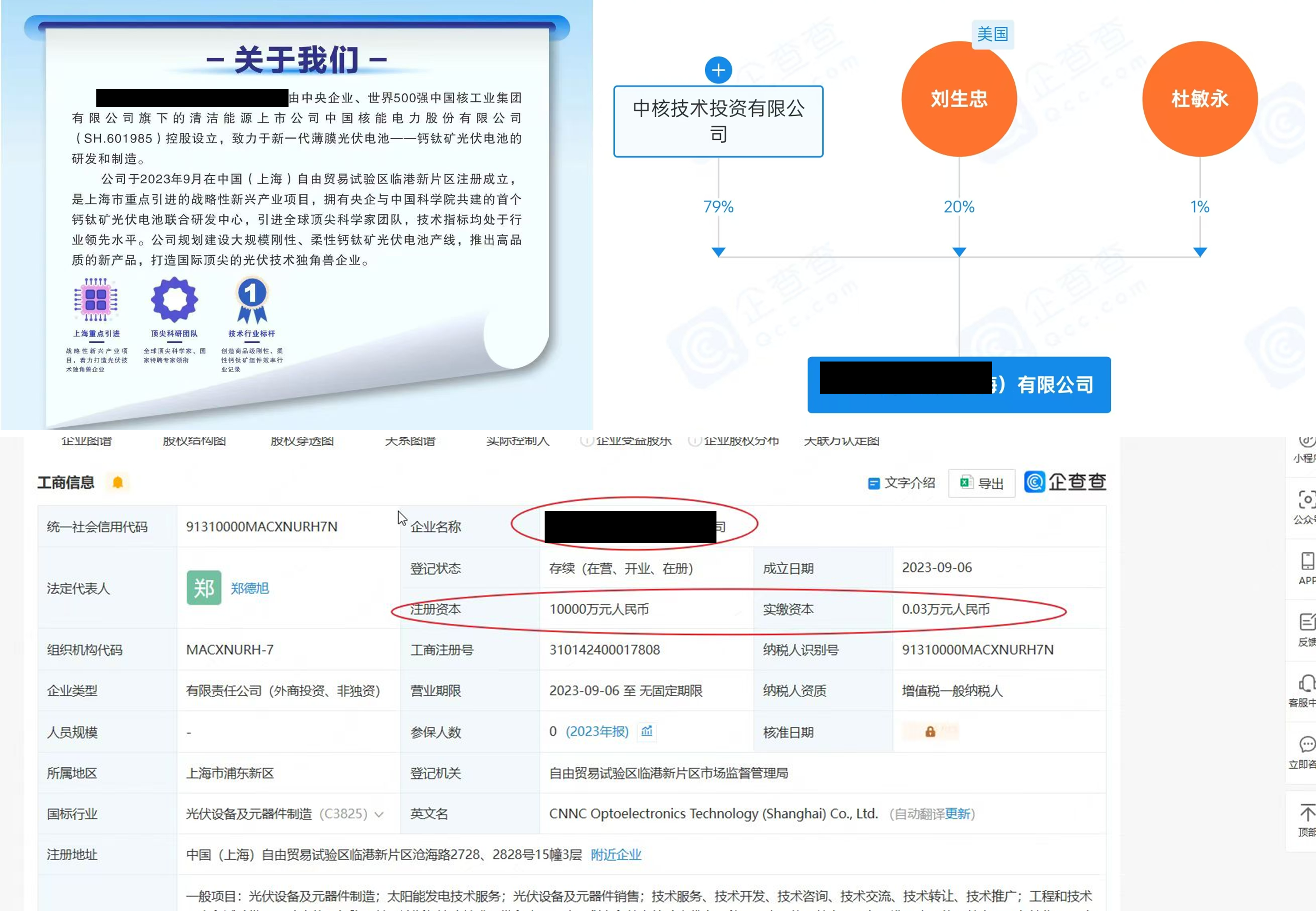Click the 纳税人识别号 value 91310000MACXNURH7N
The image size is (1316, 911).
(x=978, y=649)
